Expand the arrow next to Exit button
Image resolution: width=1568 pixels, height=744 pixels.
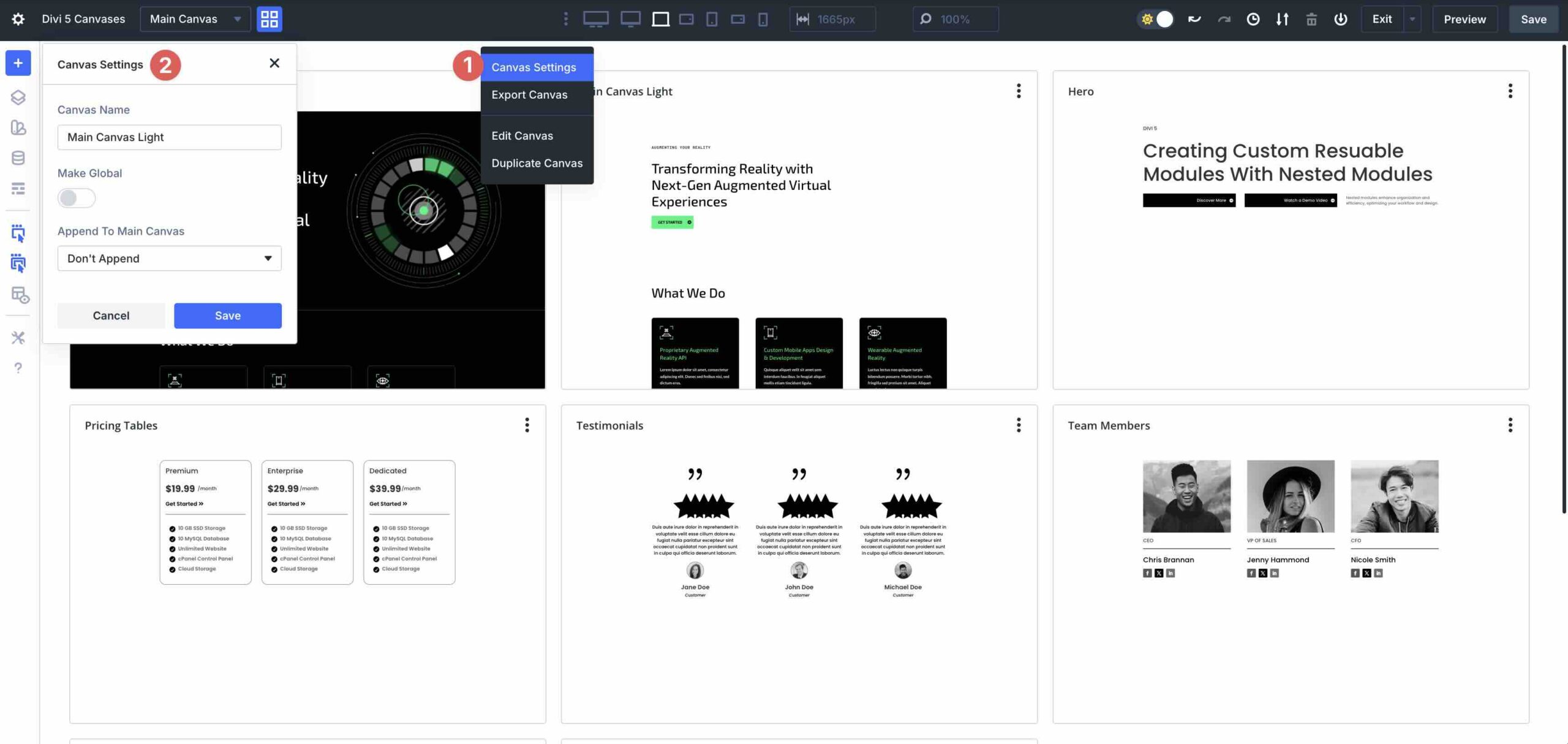pos(1412,19)
